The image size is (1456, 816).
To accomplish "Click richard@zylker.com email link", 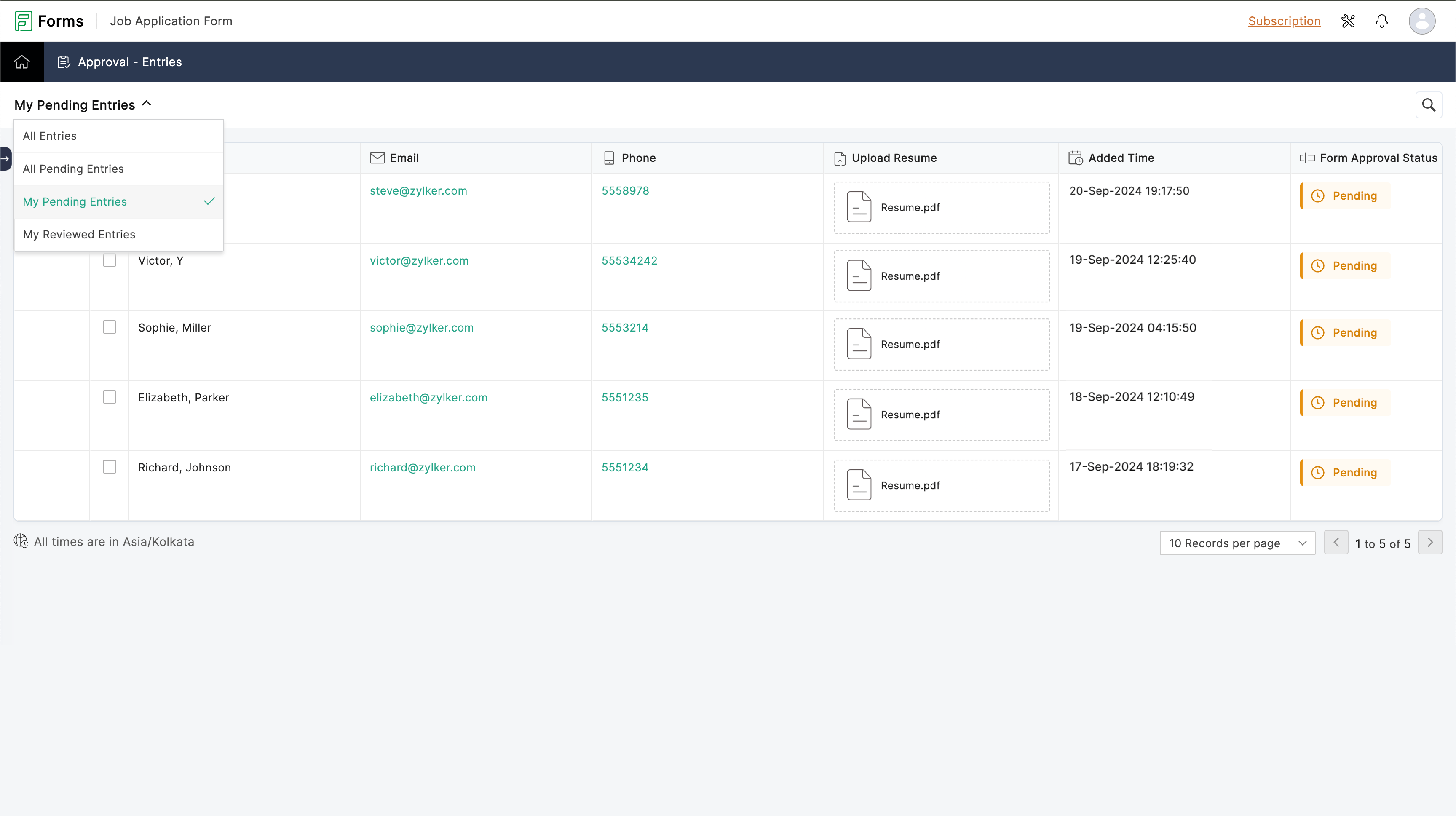I will point(423,467).
